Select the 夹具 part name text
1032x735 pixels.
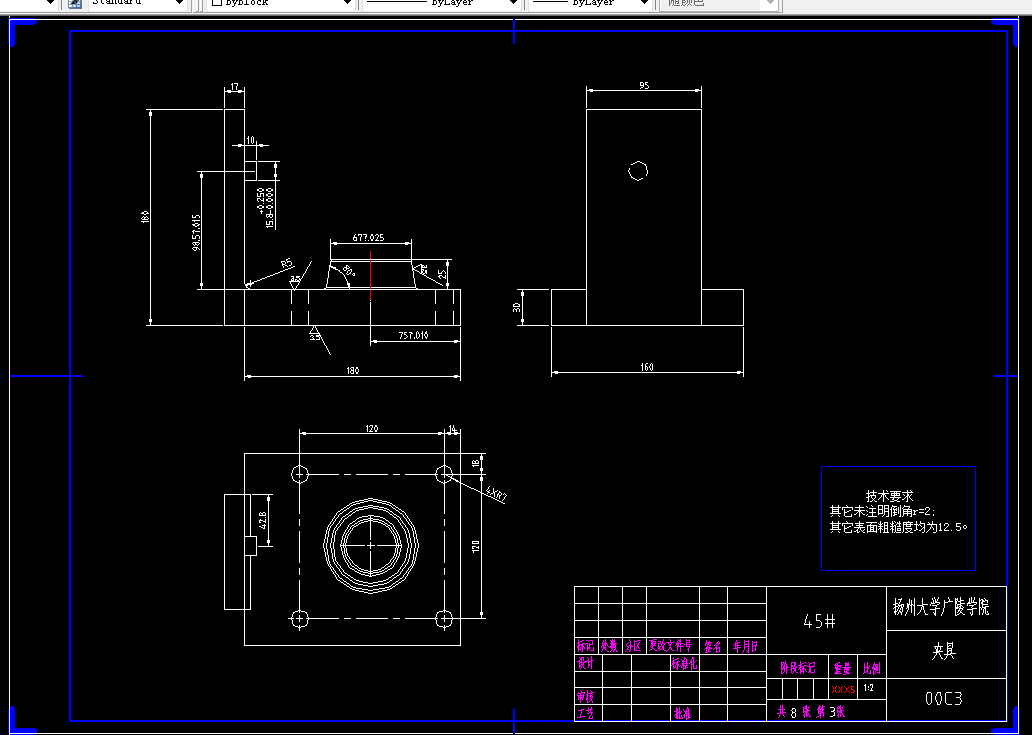[x=943, y=651]
